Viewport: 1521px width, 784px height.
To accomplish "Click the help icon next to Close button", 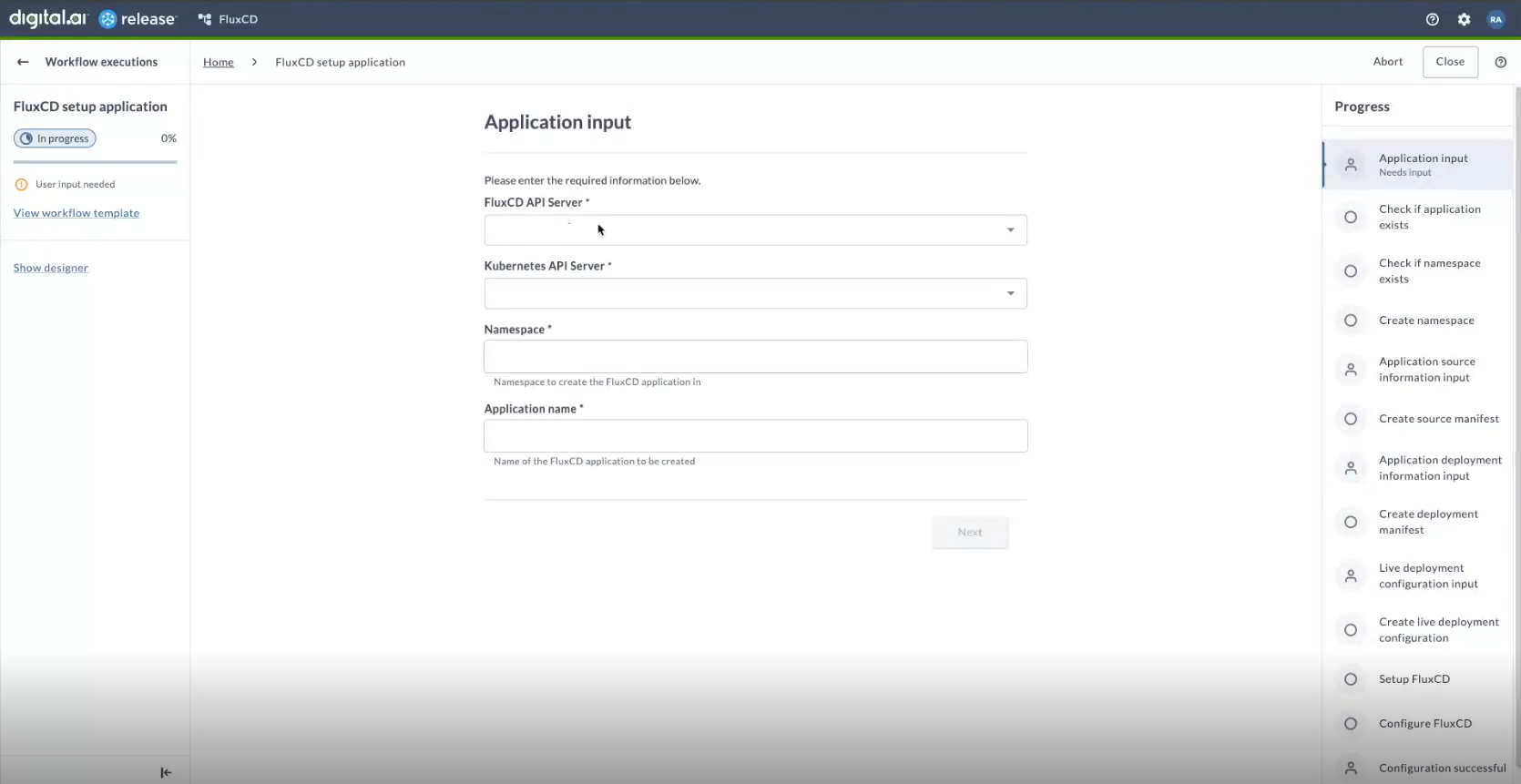I will coord(1500,62).
